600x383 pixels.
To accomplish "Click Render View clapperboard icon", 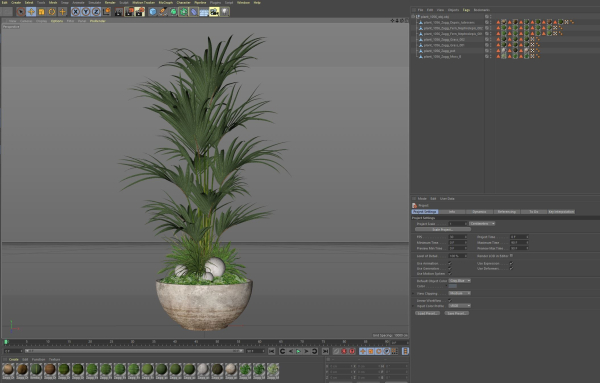I will click(x=119, y=12).
